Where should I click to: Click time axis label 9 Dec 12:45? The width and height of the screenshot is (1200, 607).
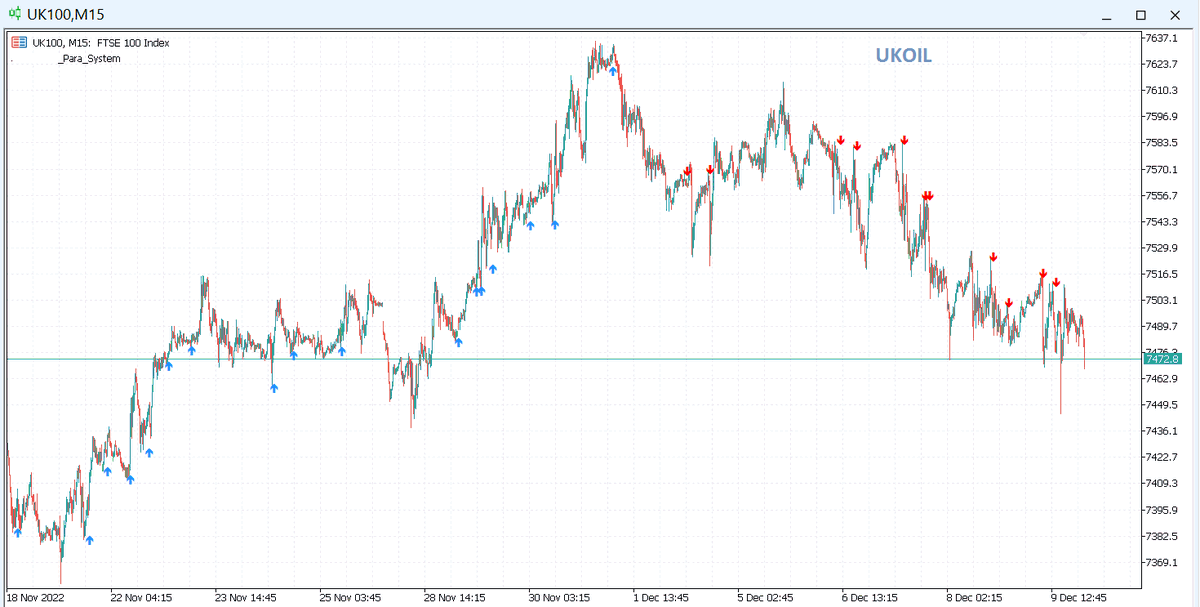coord(1081,598)
